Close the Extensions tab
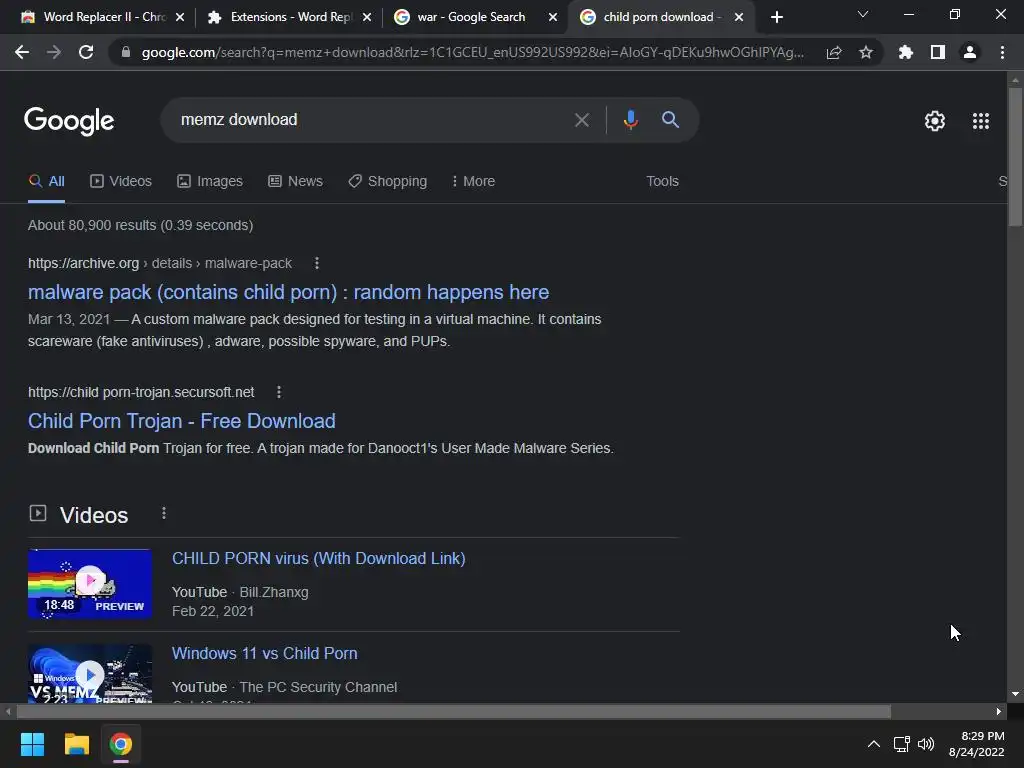 (x=367, y=17)
